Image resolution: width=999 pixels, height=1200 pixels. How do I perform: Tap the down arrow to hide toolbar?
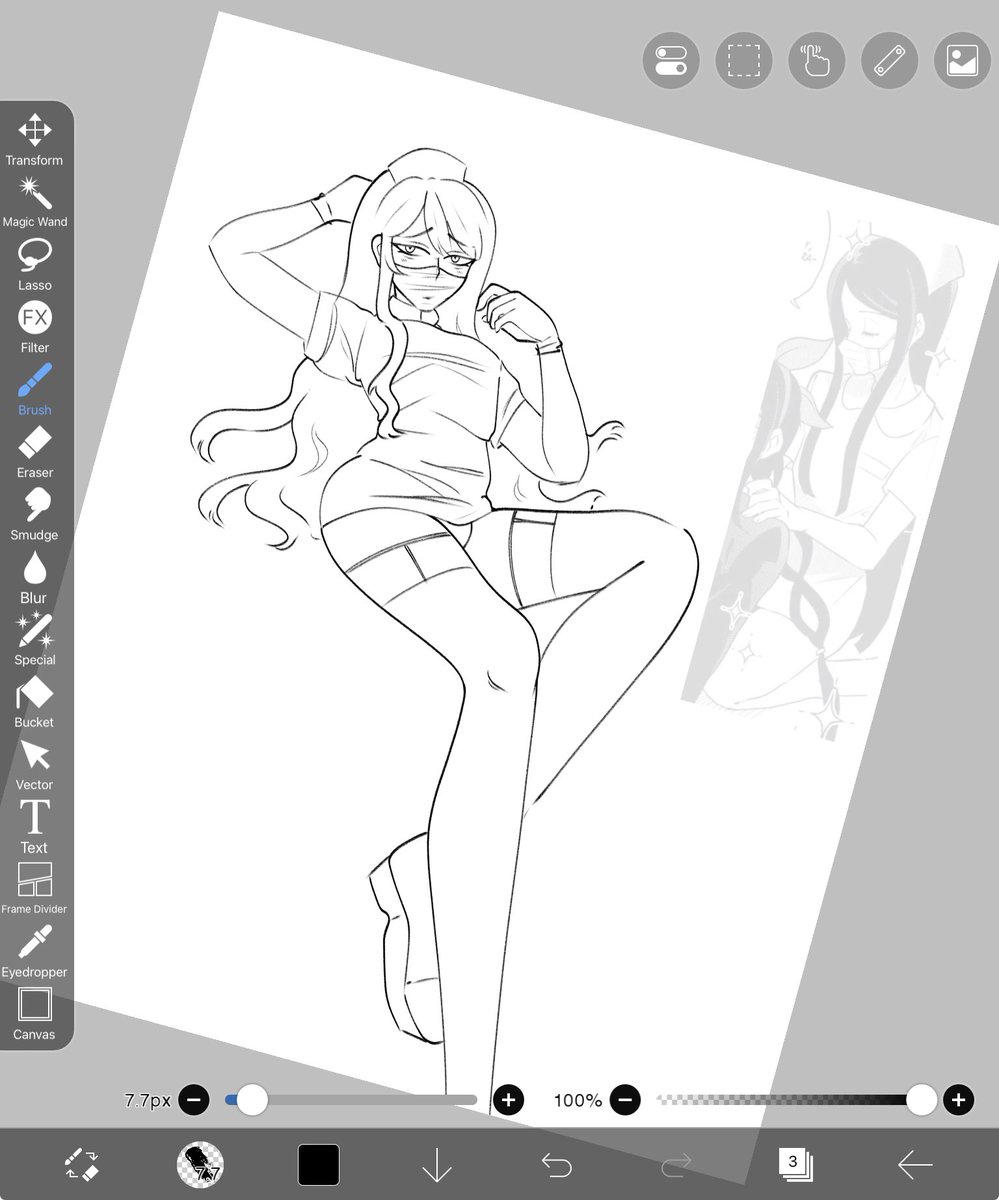[x=437, y=1165]
